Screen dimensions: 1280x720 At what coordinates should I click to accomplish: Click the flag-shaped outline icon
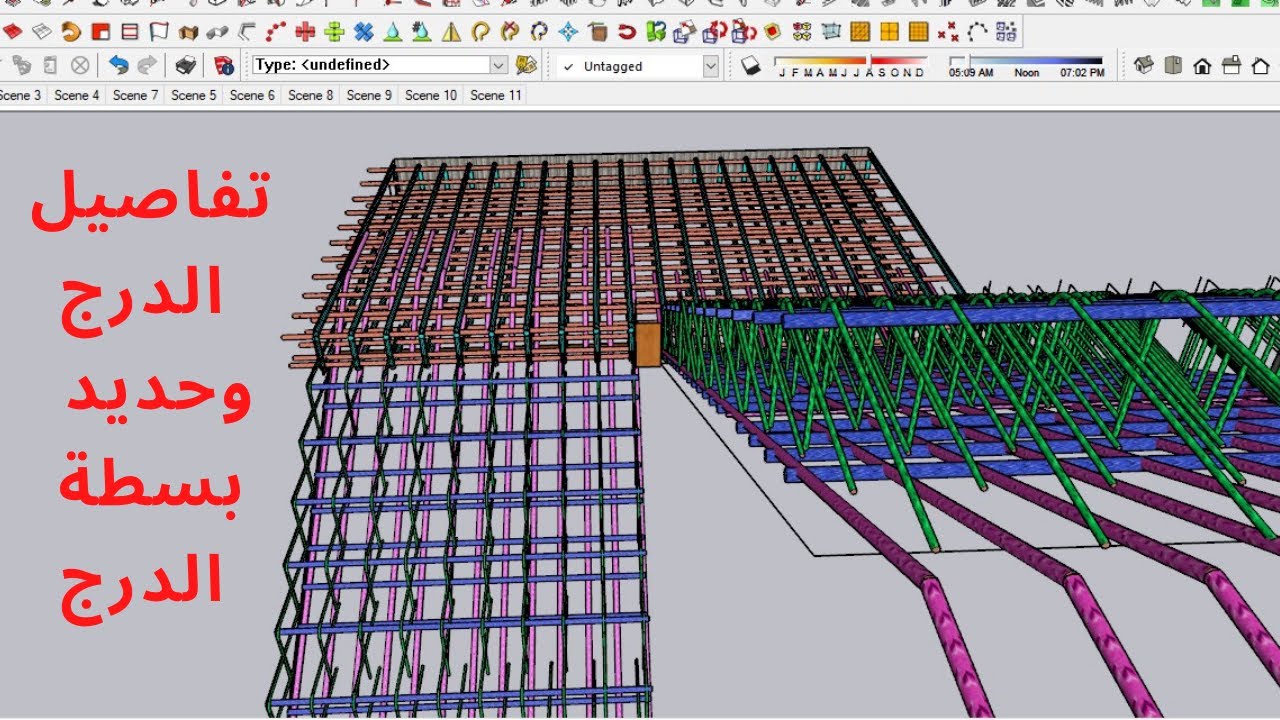159,32
